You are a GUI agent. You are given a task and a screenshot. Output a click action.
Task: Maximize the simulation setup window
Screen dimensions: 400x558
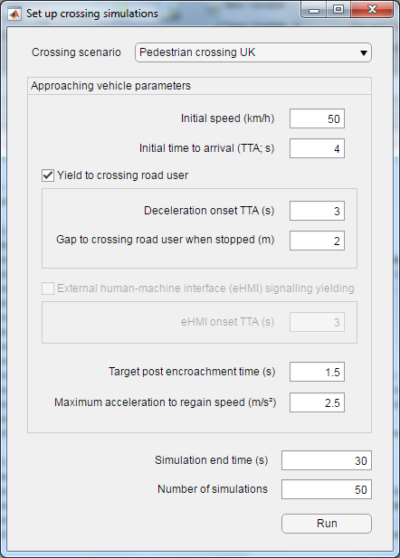(x=338, y=10)
